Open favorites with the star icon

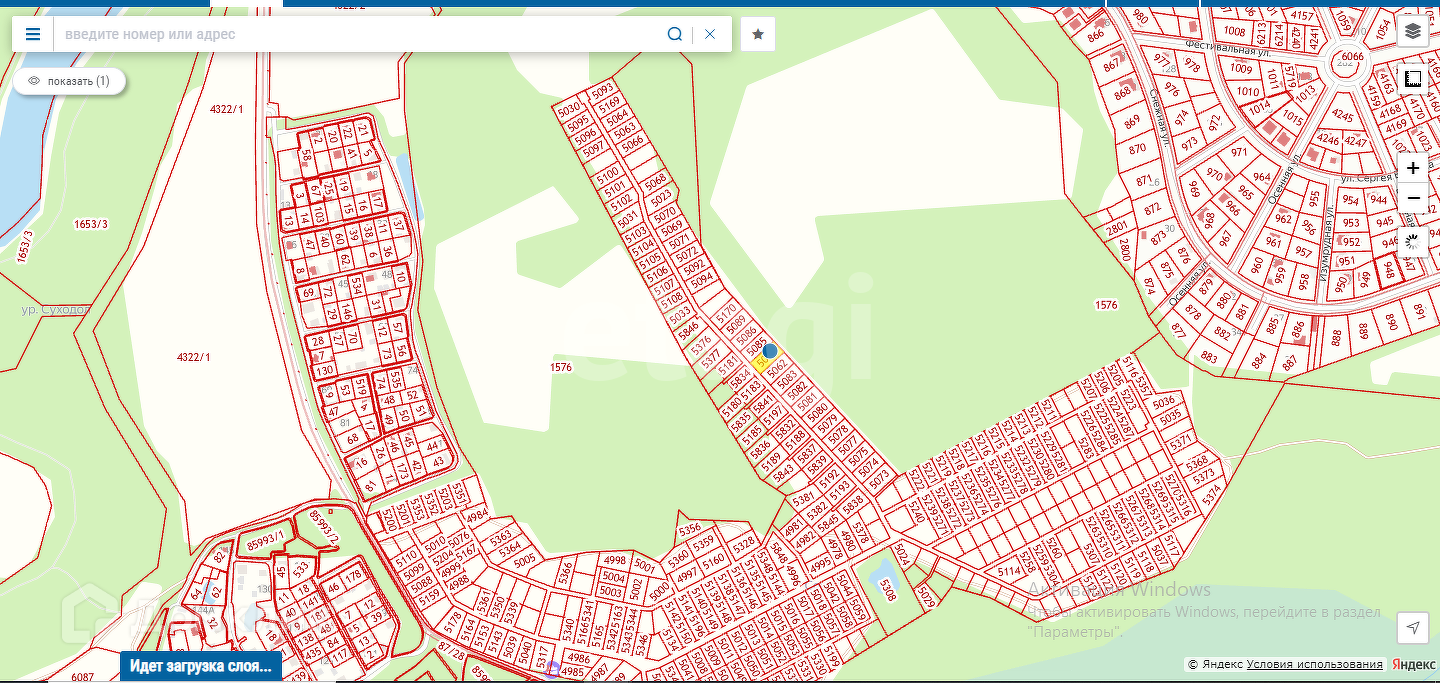(758, 34)
